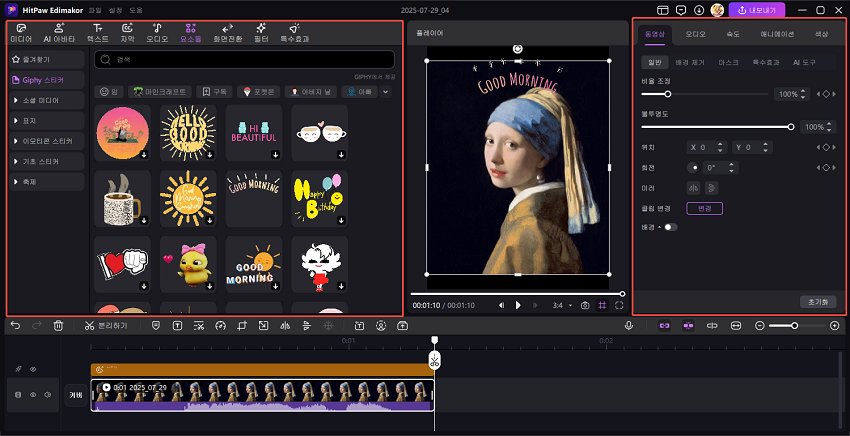Add a 비율 조정 keyframe diamond
Image resolution: width=850 pixels, height=436 pixels.
click(x=826, y=94)
